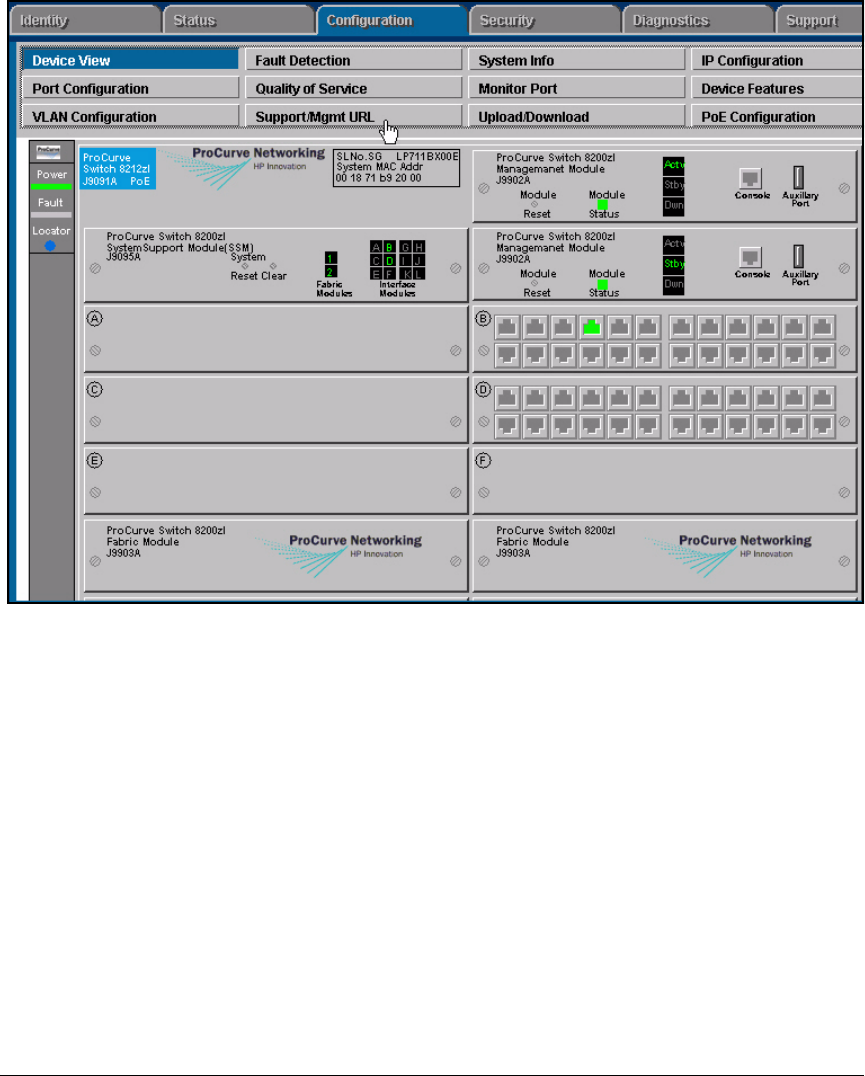Image resolution: width=865 pixels, height=1076 pixels.
Task: Click interface module D indicator on SSM
Action: pyautogui.click(x=389, y=261)
